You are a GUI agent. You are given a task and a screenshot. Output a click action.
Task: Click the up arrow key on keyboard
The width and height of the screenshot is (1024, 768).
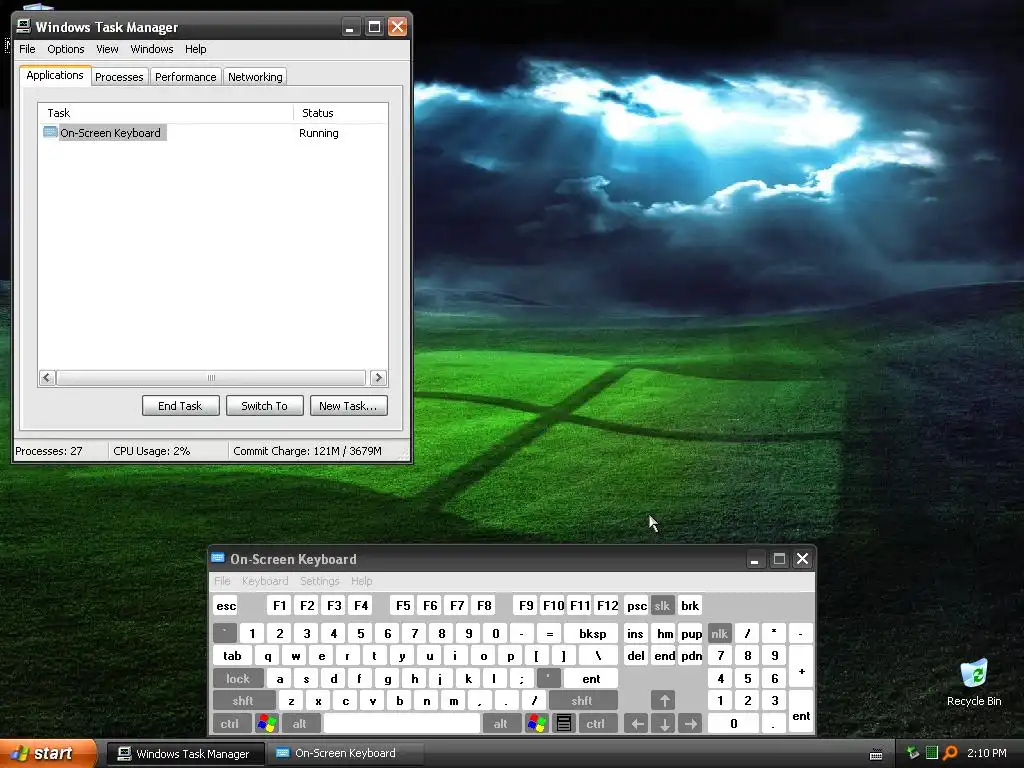click(664, 701)
